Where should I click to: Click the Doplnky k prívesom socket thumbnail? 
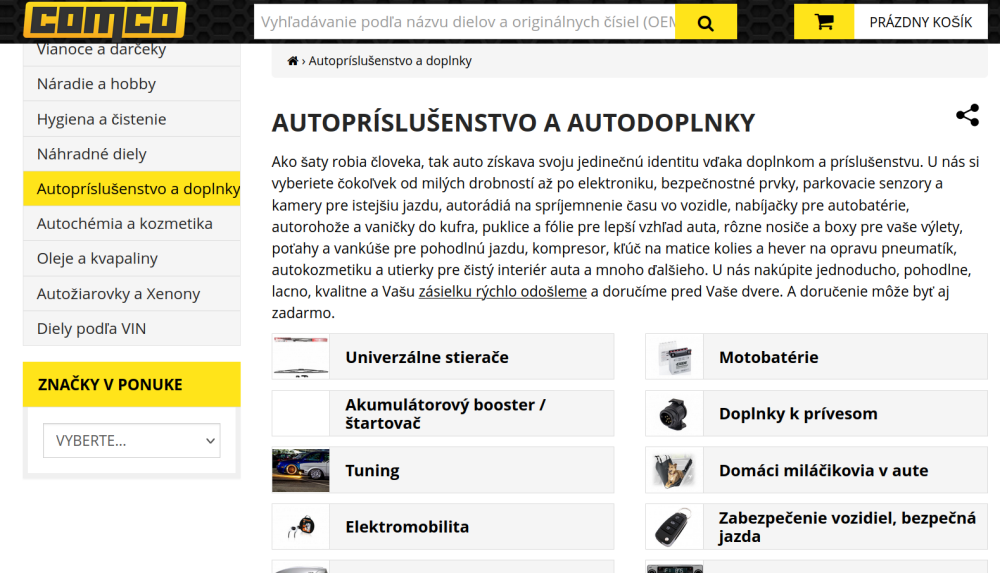(x=675, y=413)
